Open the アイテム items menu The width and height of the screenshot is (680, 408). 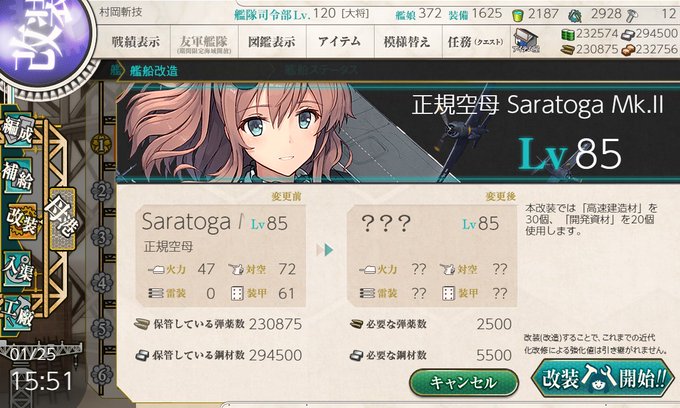(340, 42)
